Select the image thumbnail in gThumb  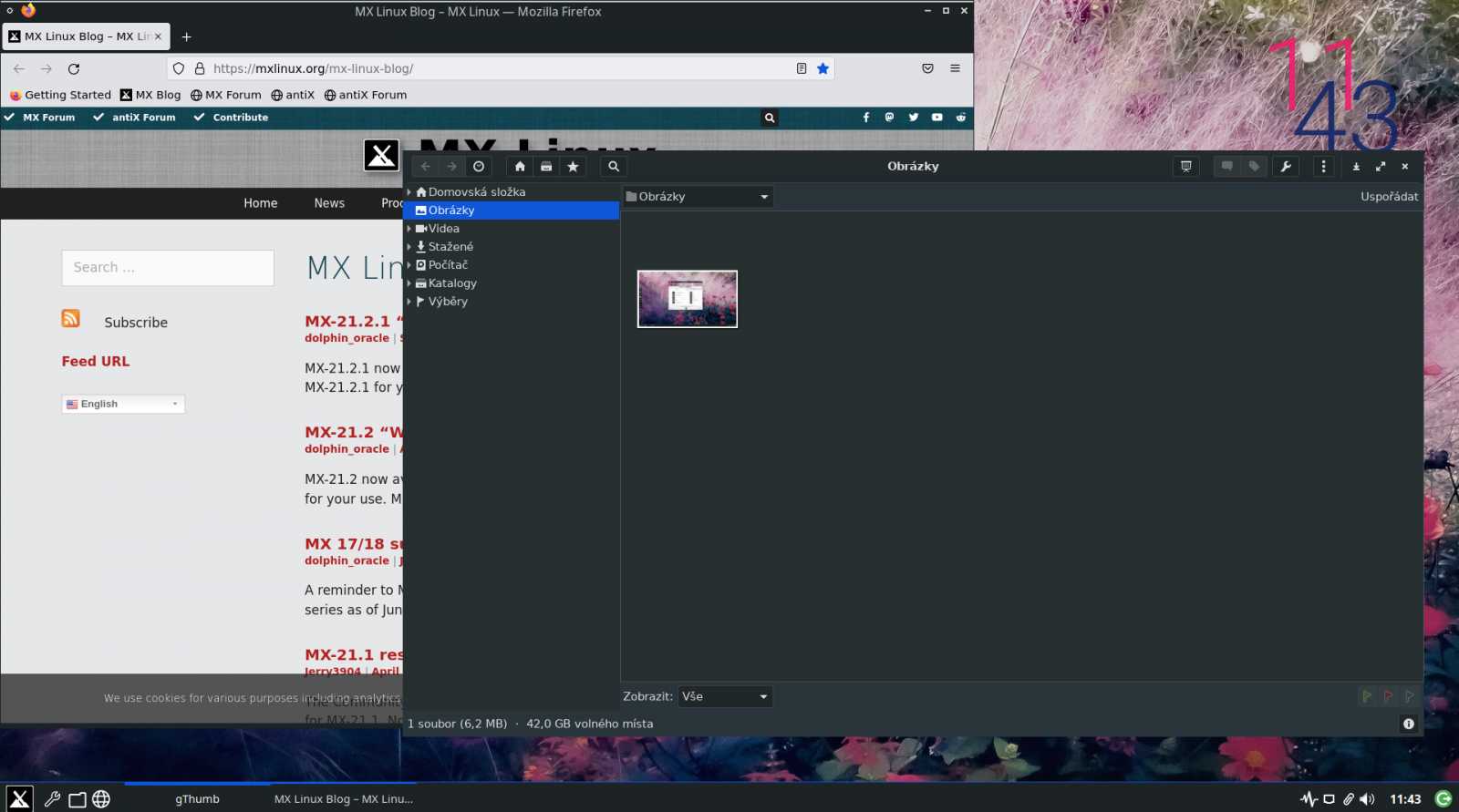click(x=688, y=299)
